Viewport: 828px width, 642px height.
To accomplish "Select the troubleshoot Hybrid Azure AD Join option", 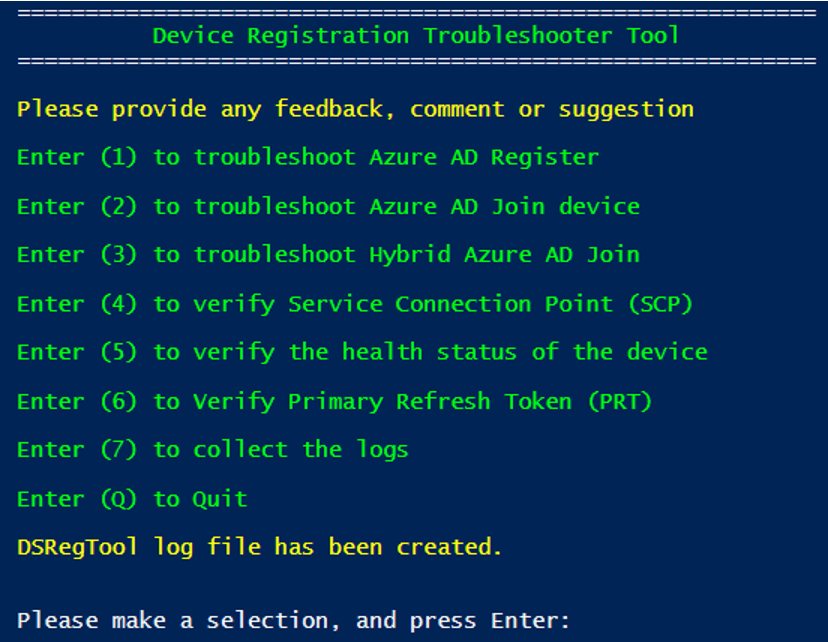I will tap(328, 255).
